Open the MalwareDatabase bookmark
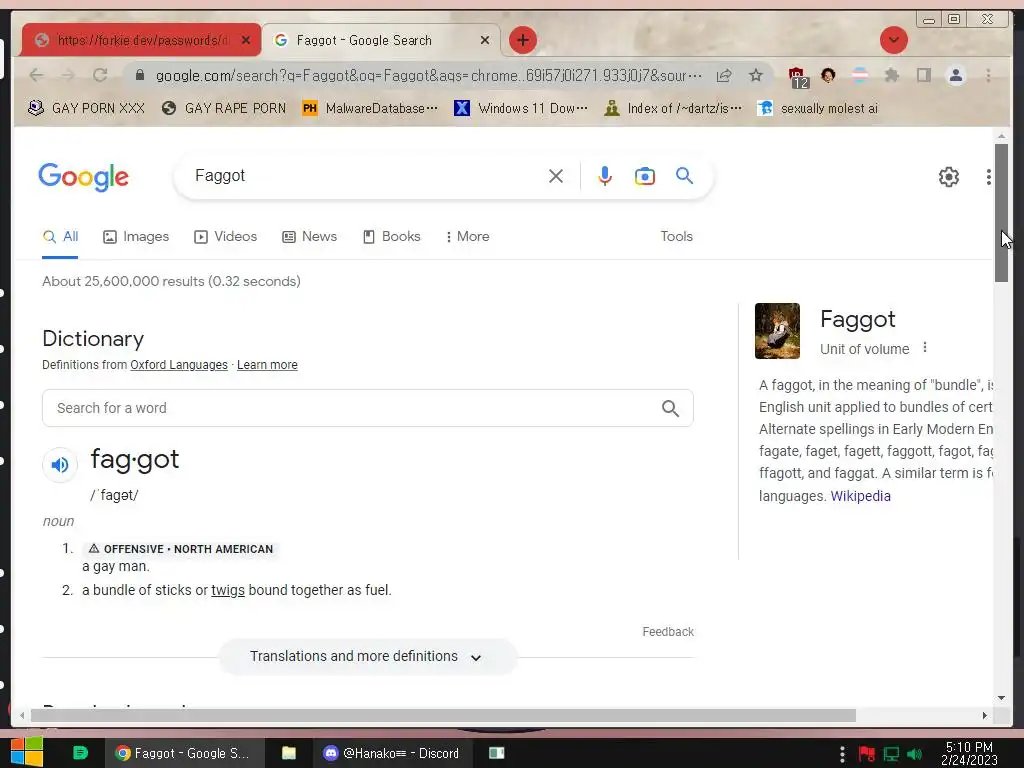1024x768 pixels. [370, 108]
